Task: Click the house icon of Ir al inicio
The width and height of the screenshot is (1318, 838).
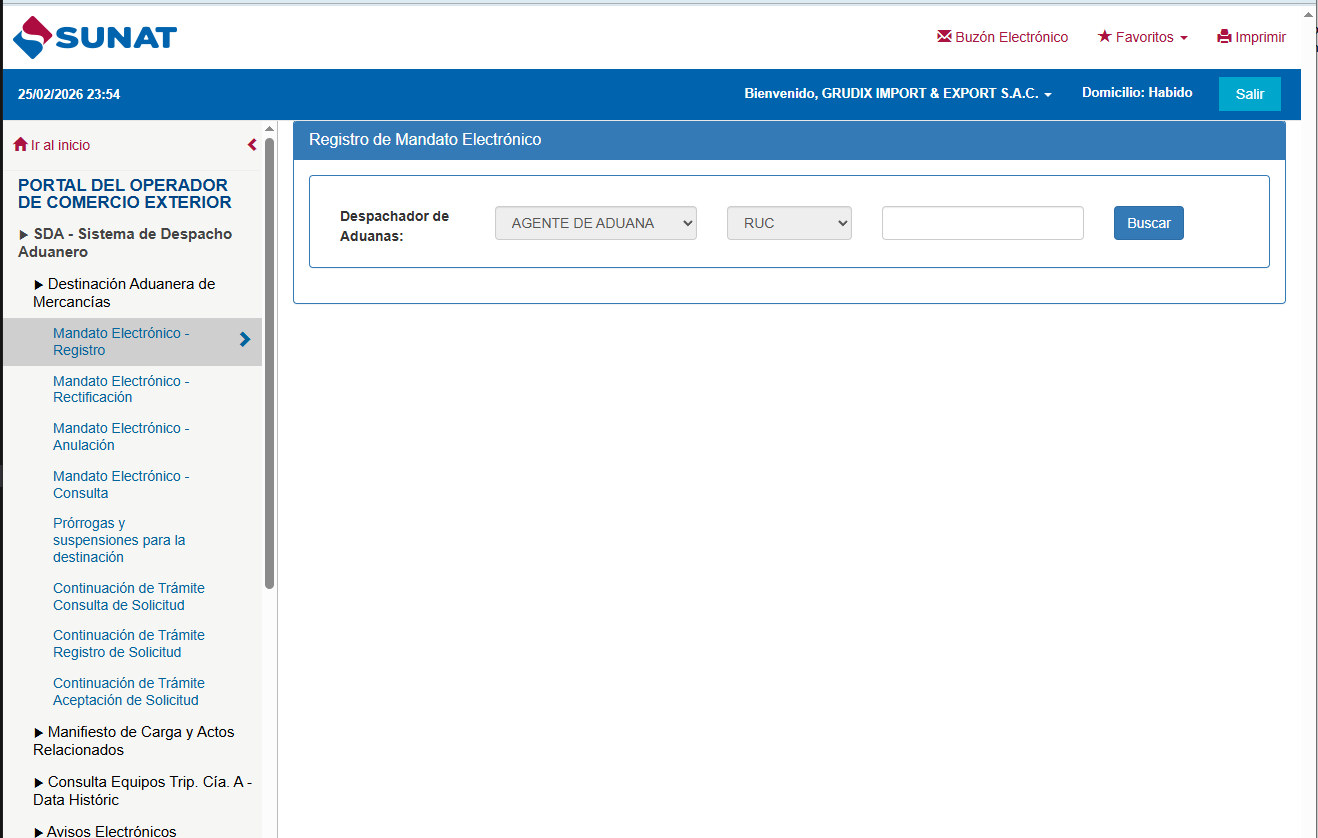Action: coord(20,144)
